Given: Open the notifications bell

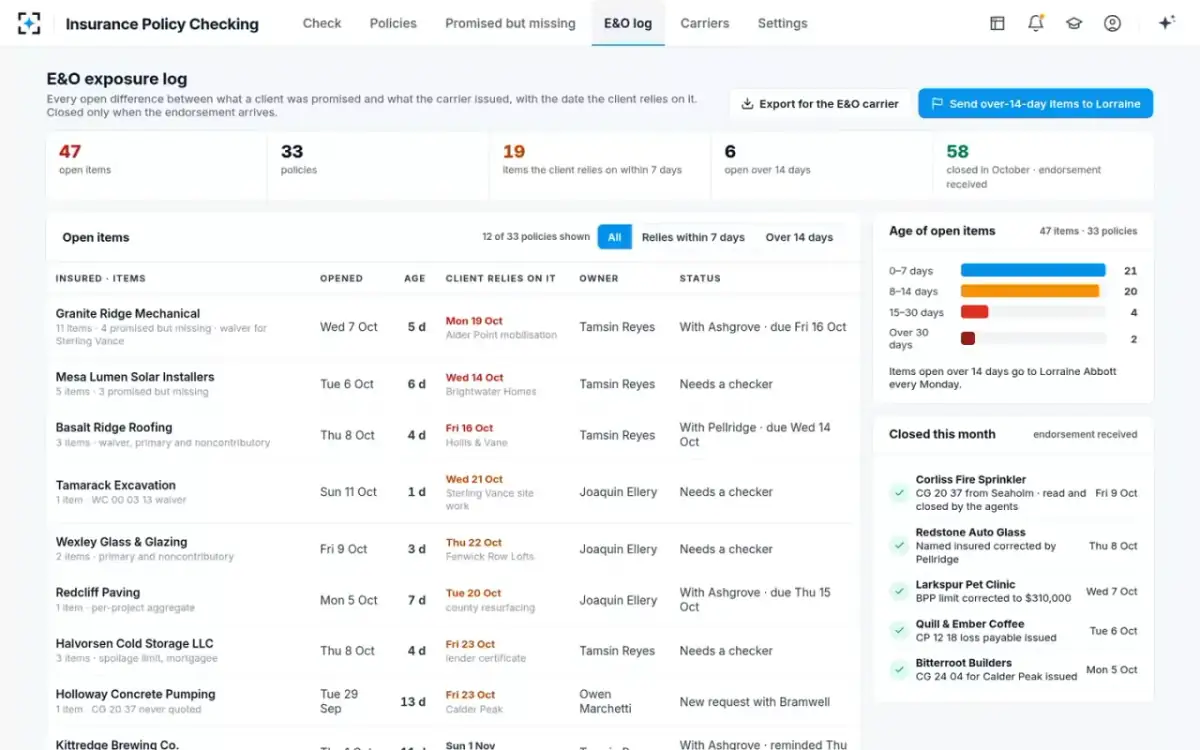Looking at the screenshot, I should click(x=1036, y=23).
